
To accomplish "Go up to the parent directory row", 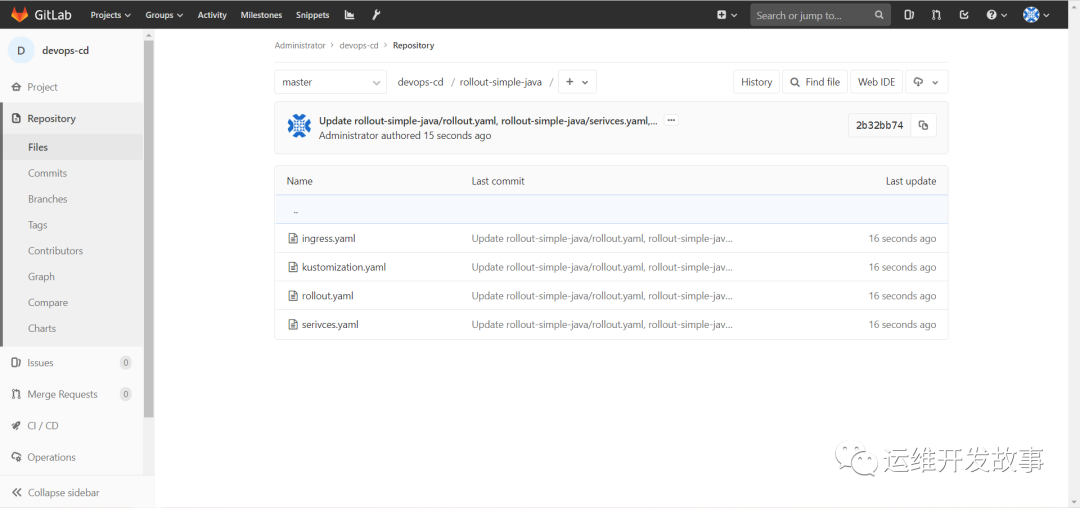I will click(611, 209).
